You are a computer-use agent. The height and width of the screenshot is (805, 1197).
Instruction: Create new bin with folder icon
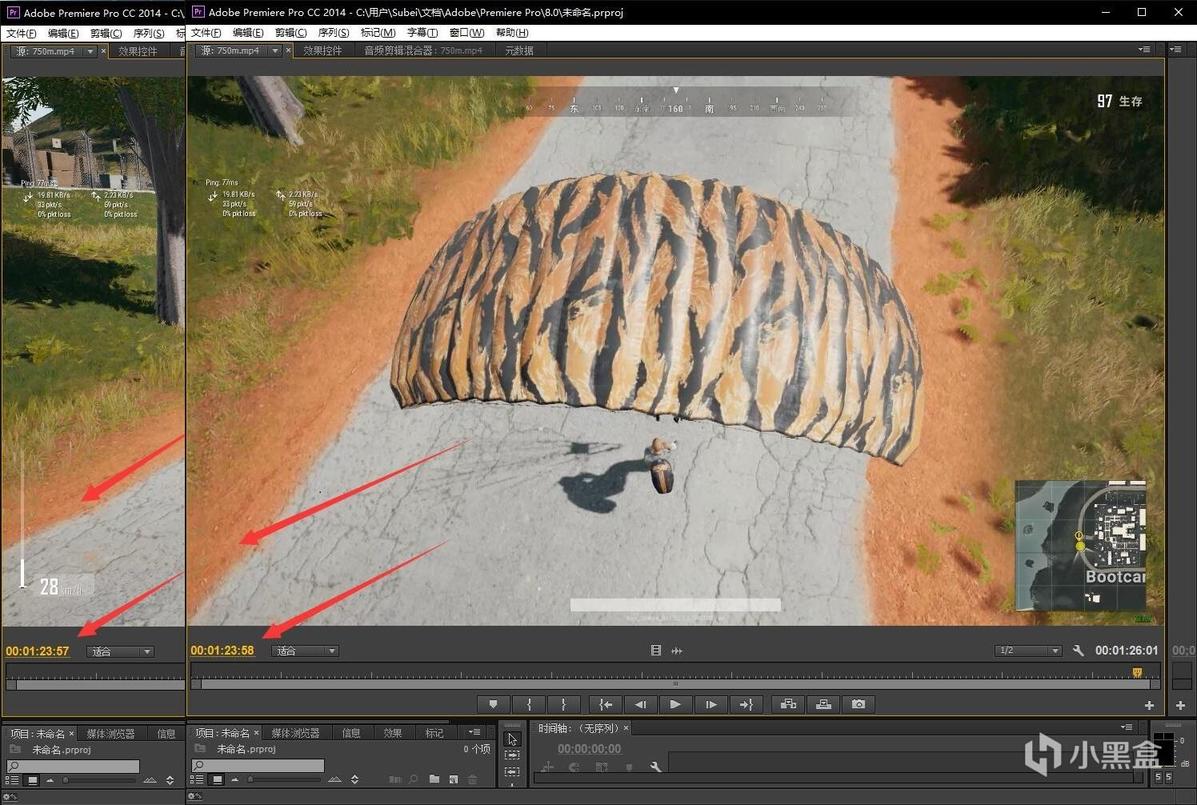[x=434, y=779]
